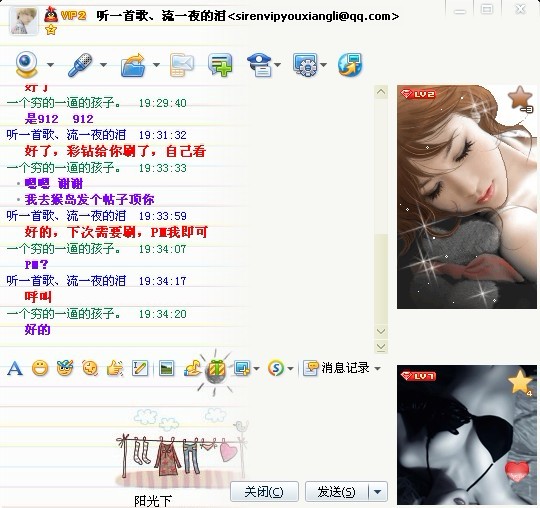Click the LV2 contact QQ show image
The image size is (540, 508).
pos(467,197)
